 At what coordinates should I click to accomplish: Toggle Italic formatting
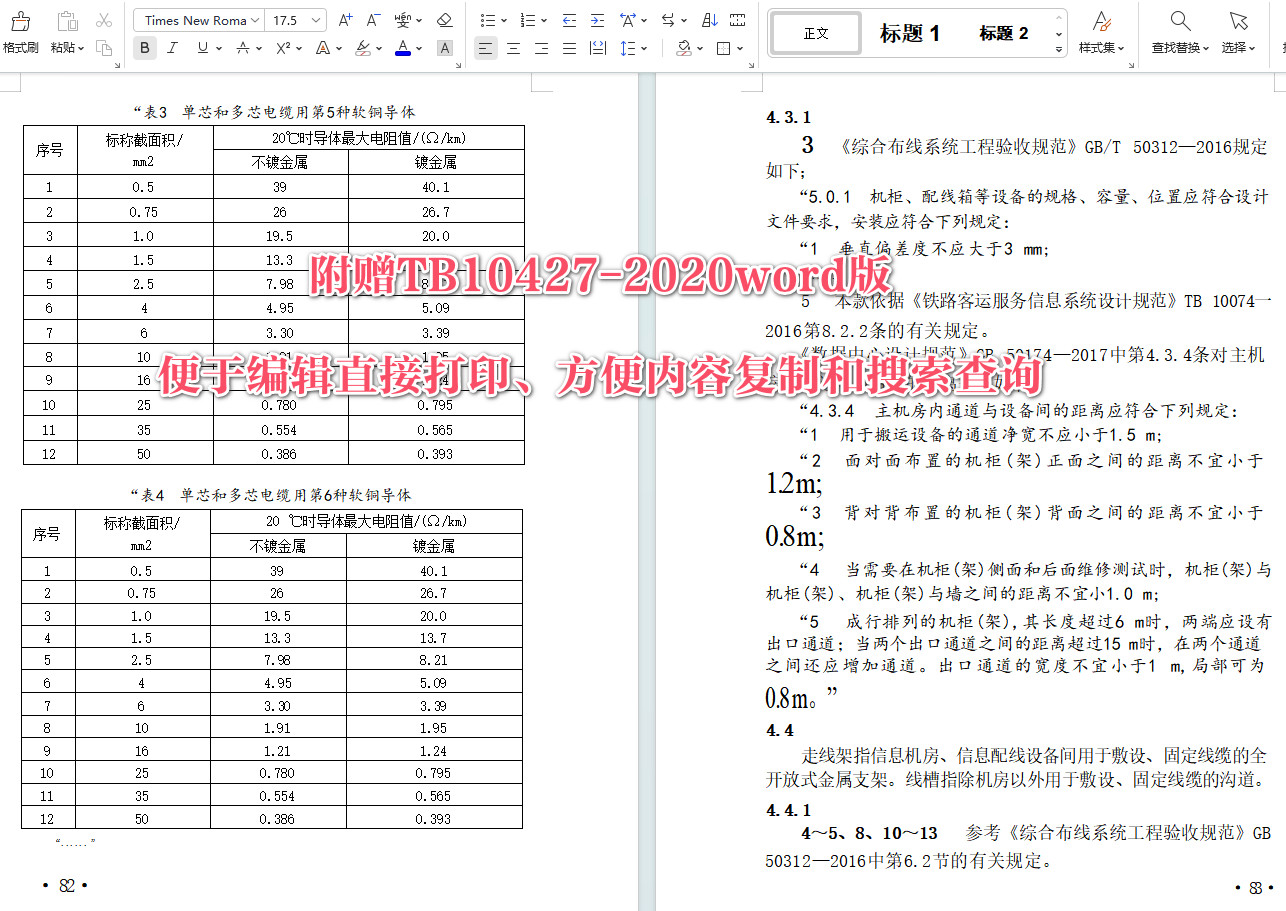172,47
